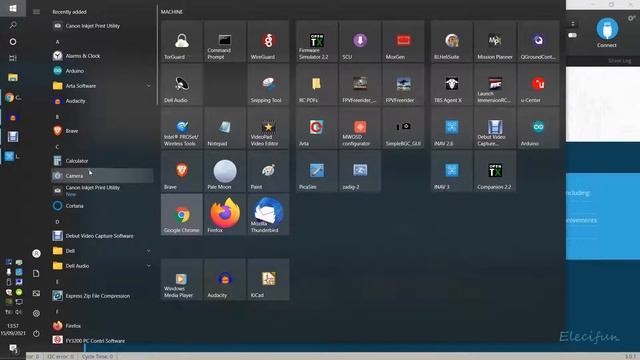Open the zadig-2 tile
This screenshot has width=640, height=360.
coord(360,171)
